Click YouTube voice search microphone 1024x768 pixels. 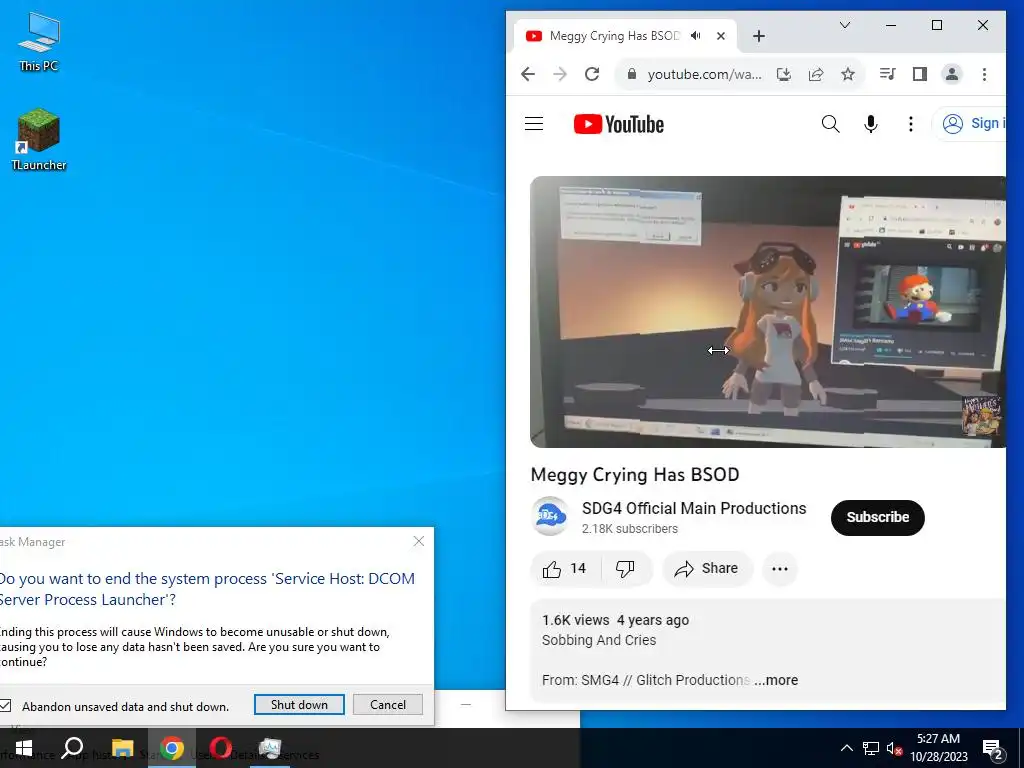pyautogui.click(x=871, y=123)
